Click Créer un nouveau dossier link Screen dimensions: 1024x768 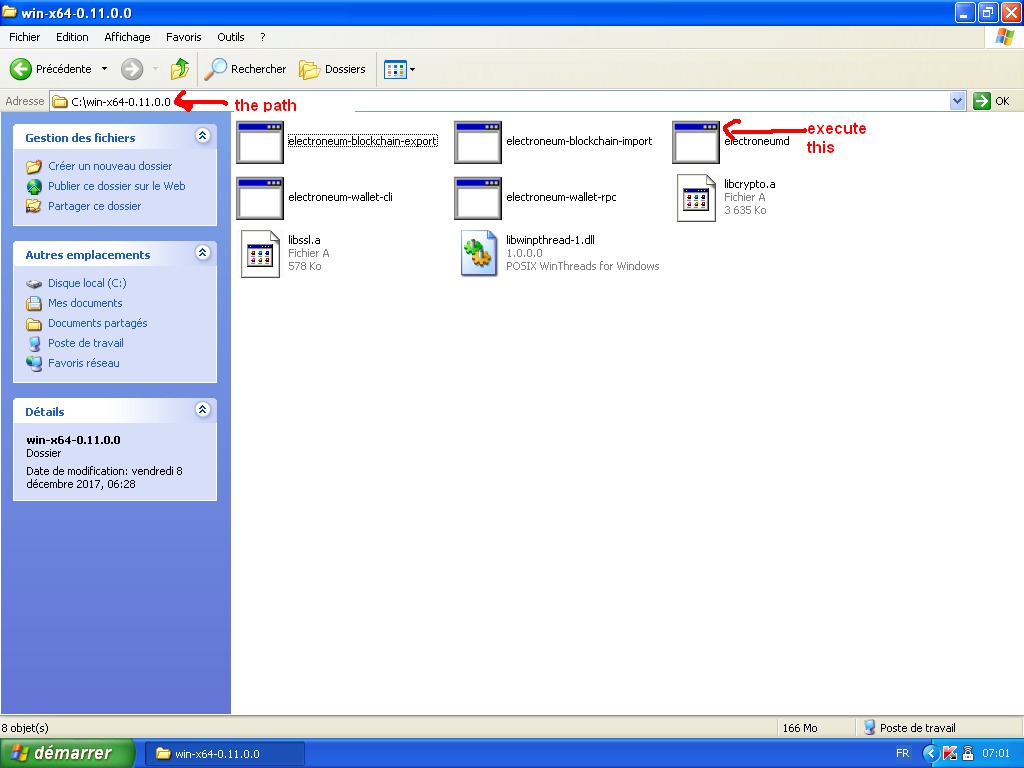point(110,166)
